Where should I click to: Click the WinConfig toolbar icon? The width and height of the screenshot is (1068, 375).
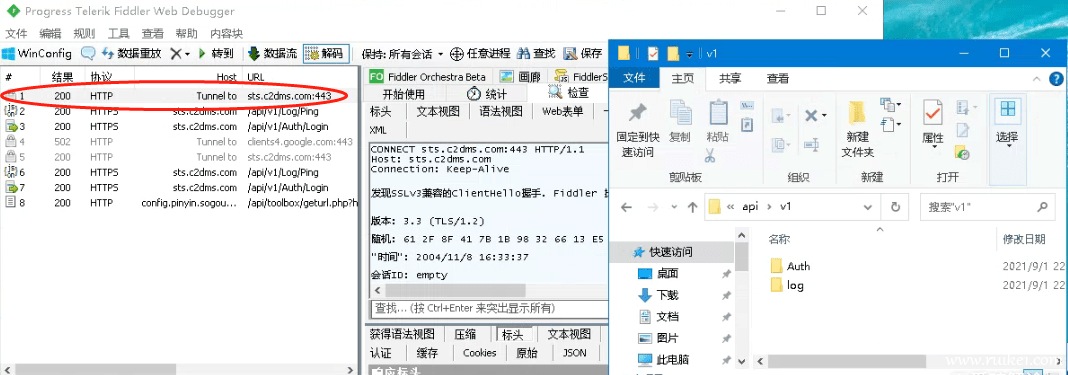point(8,53)
